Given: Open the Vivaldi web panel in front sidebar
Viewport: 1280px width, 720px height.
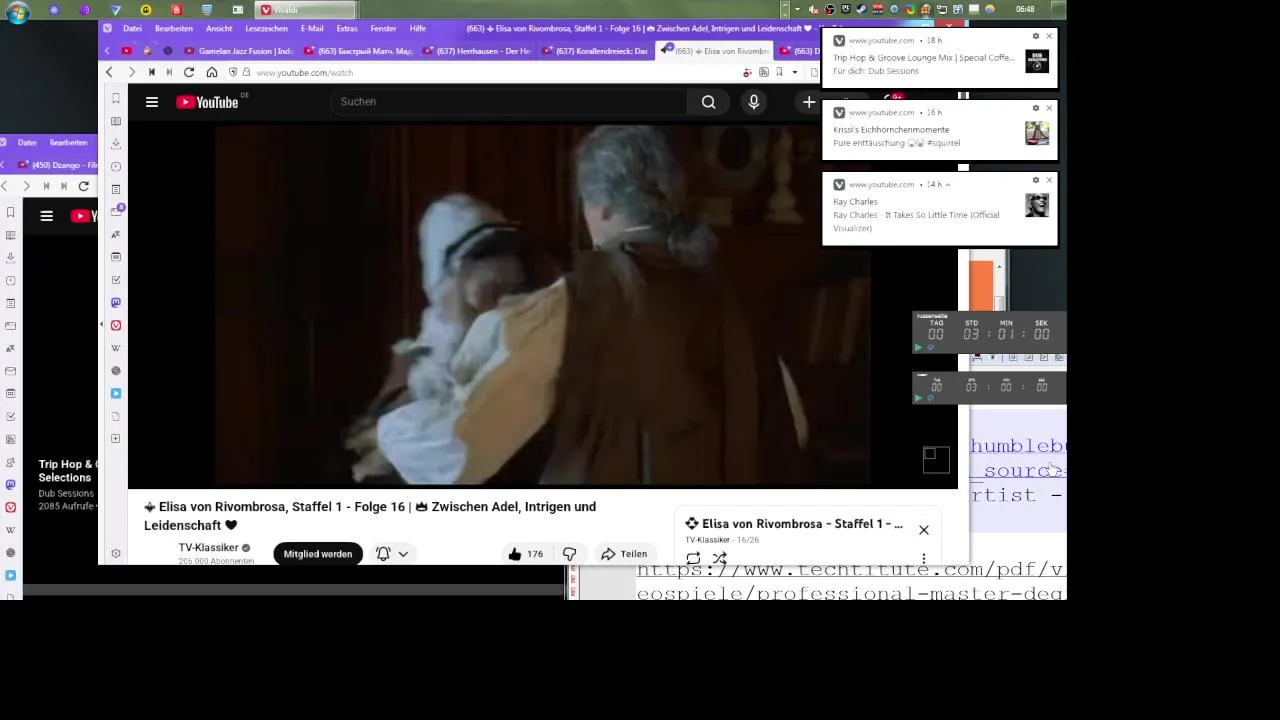Looking at the screenshot, I should tap(116, 325).
